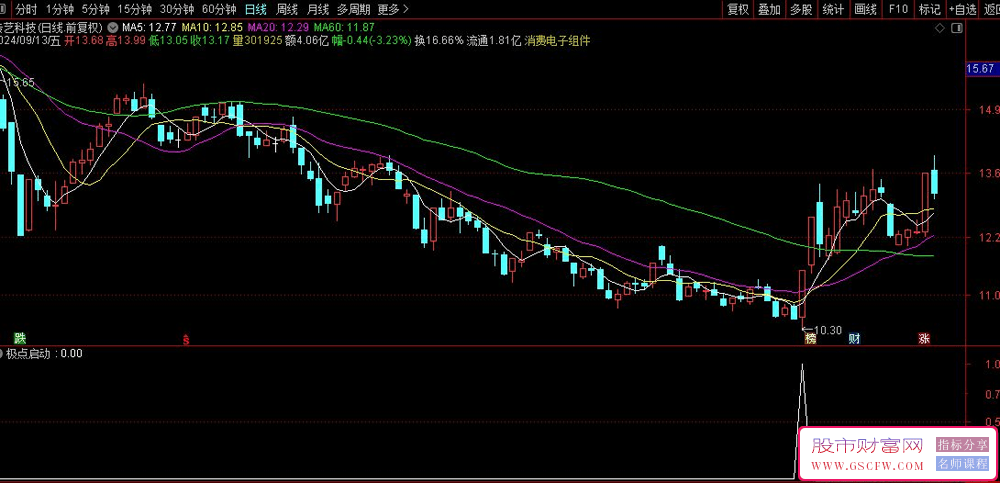This screenshot has height=483, width=1000.
Task: Click the 指标分享 banner button
Action: (962, 444)
